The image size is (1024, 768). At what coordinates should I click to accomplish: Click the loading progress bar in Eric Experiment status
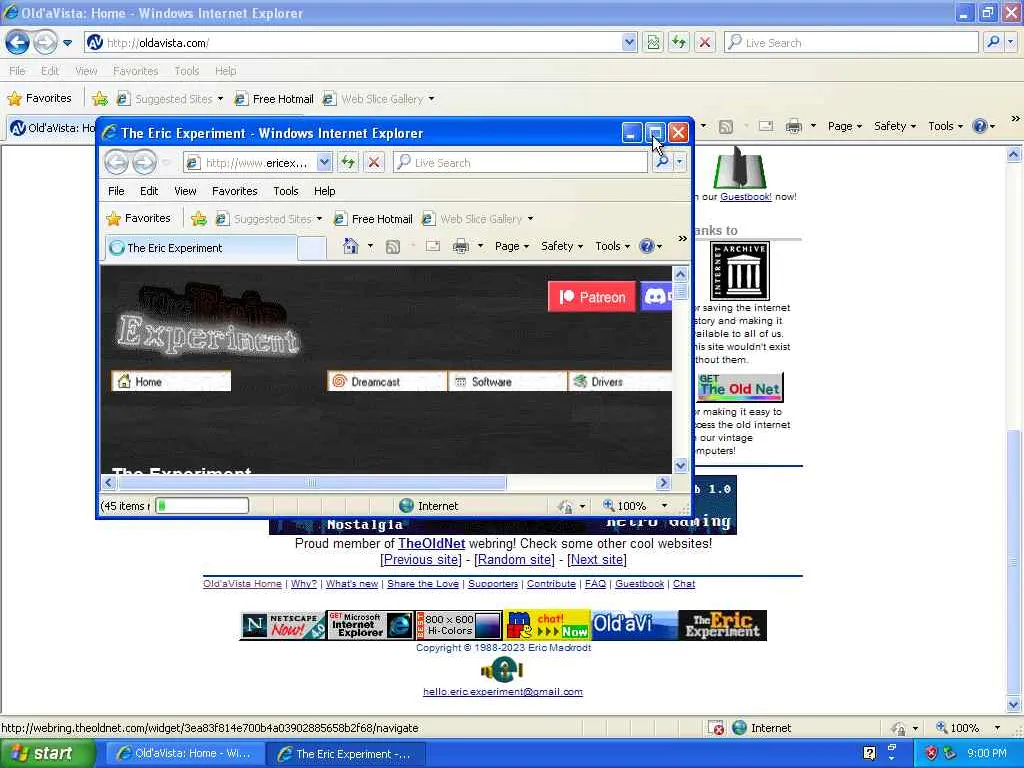tap(202, 505)
